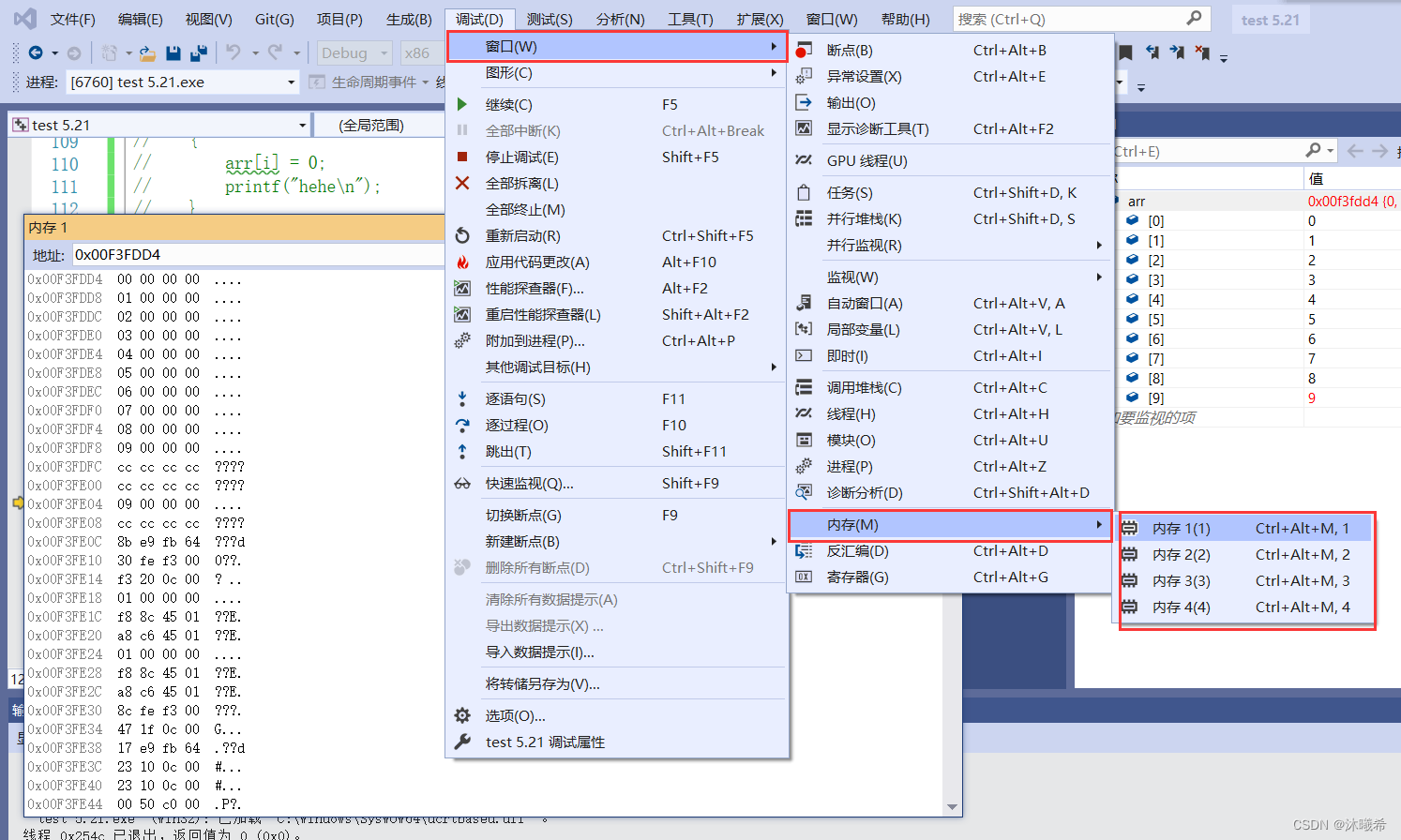
Task: Click the undo toolbar icon
Action: [233, 53]
